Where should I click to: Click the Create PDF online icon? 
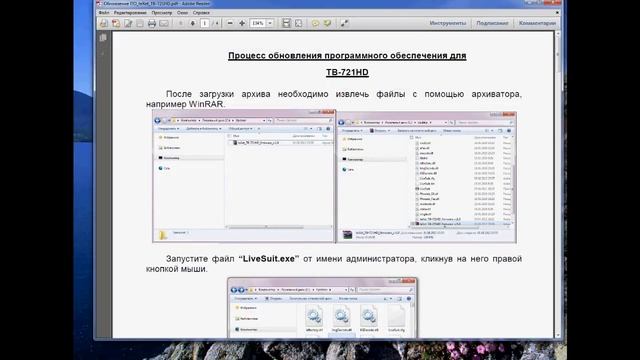(x=116, y=24)
